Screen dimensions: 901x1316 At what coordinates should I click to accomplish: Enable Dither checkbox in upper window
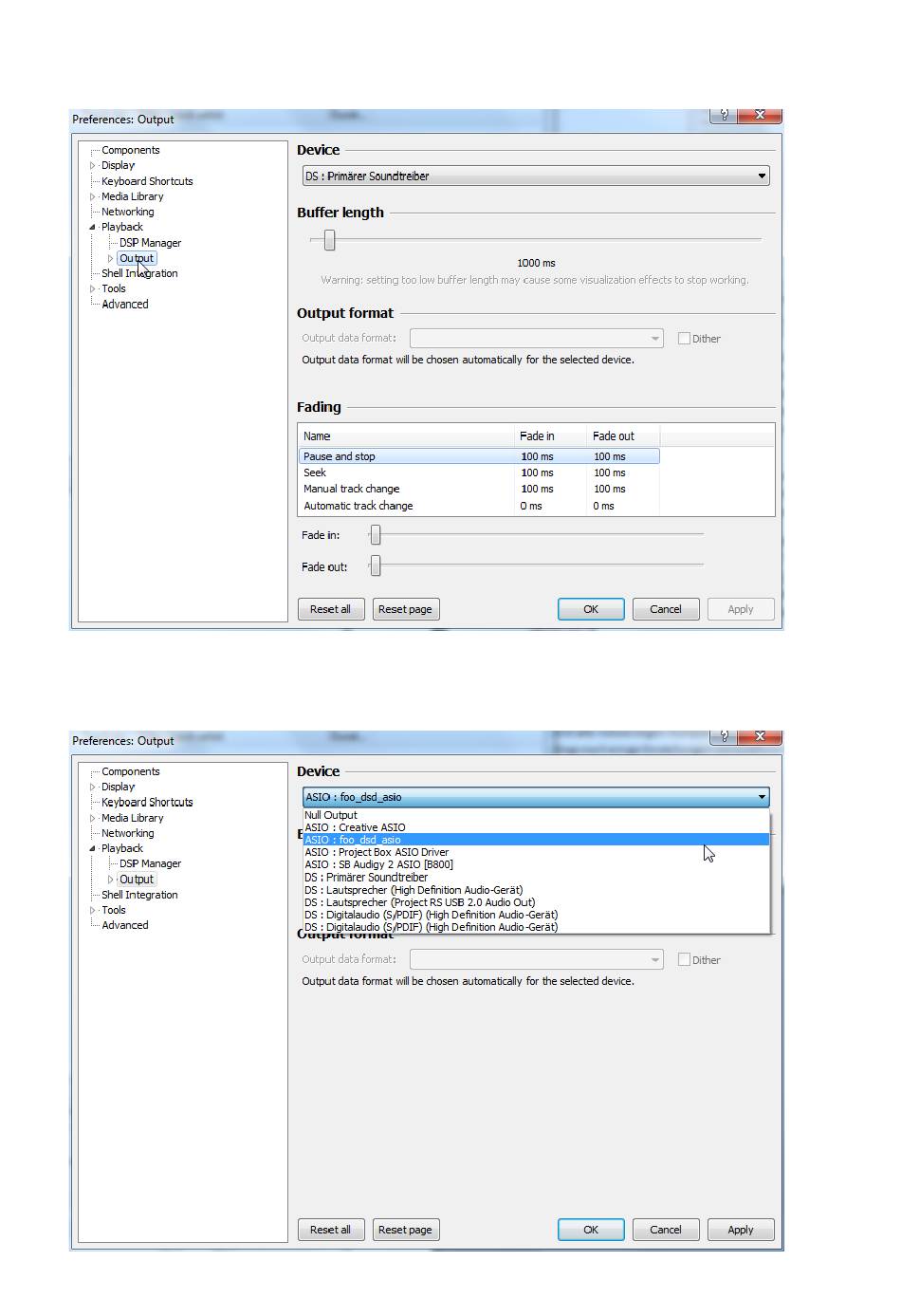[x=684, y=338]
